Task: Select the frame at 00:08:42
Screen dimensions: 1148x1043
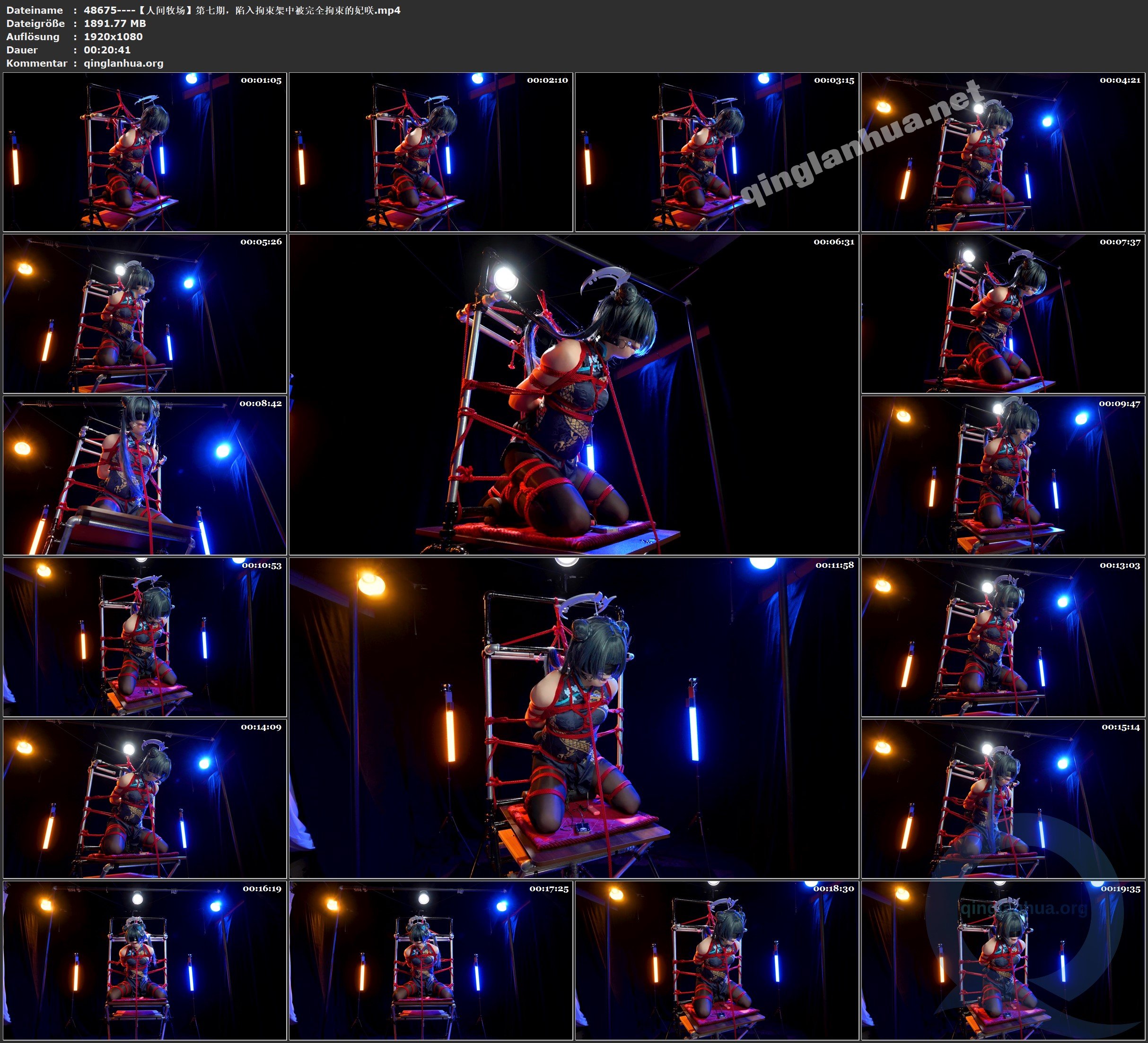Action: click(x=145, y=475)
